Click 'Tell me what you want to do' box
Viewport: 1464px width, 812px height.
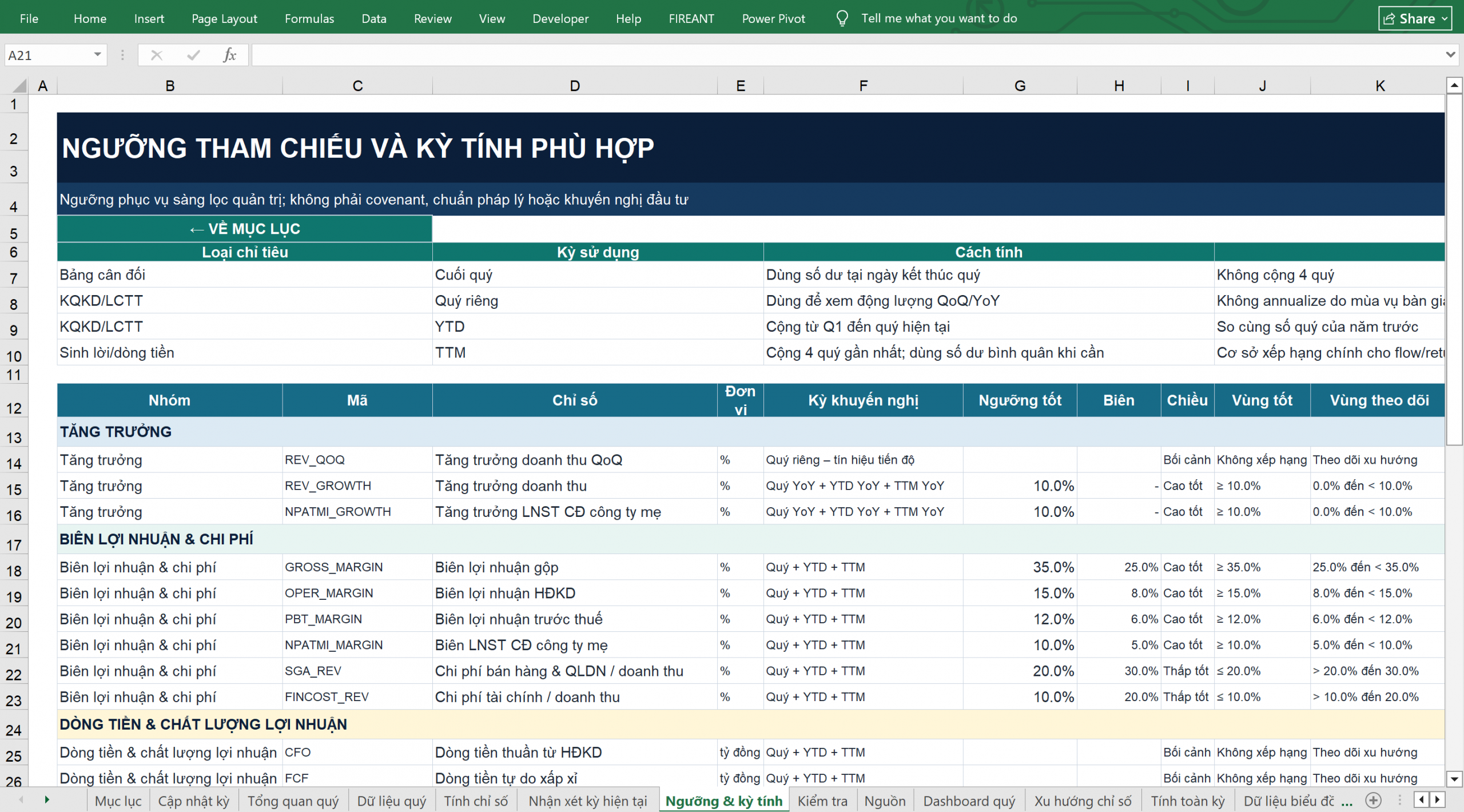tap(939, 18)
